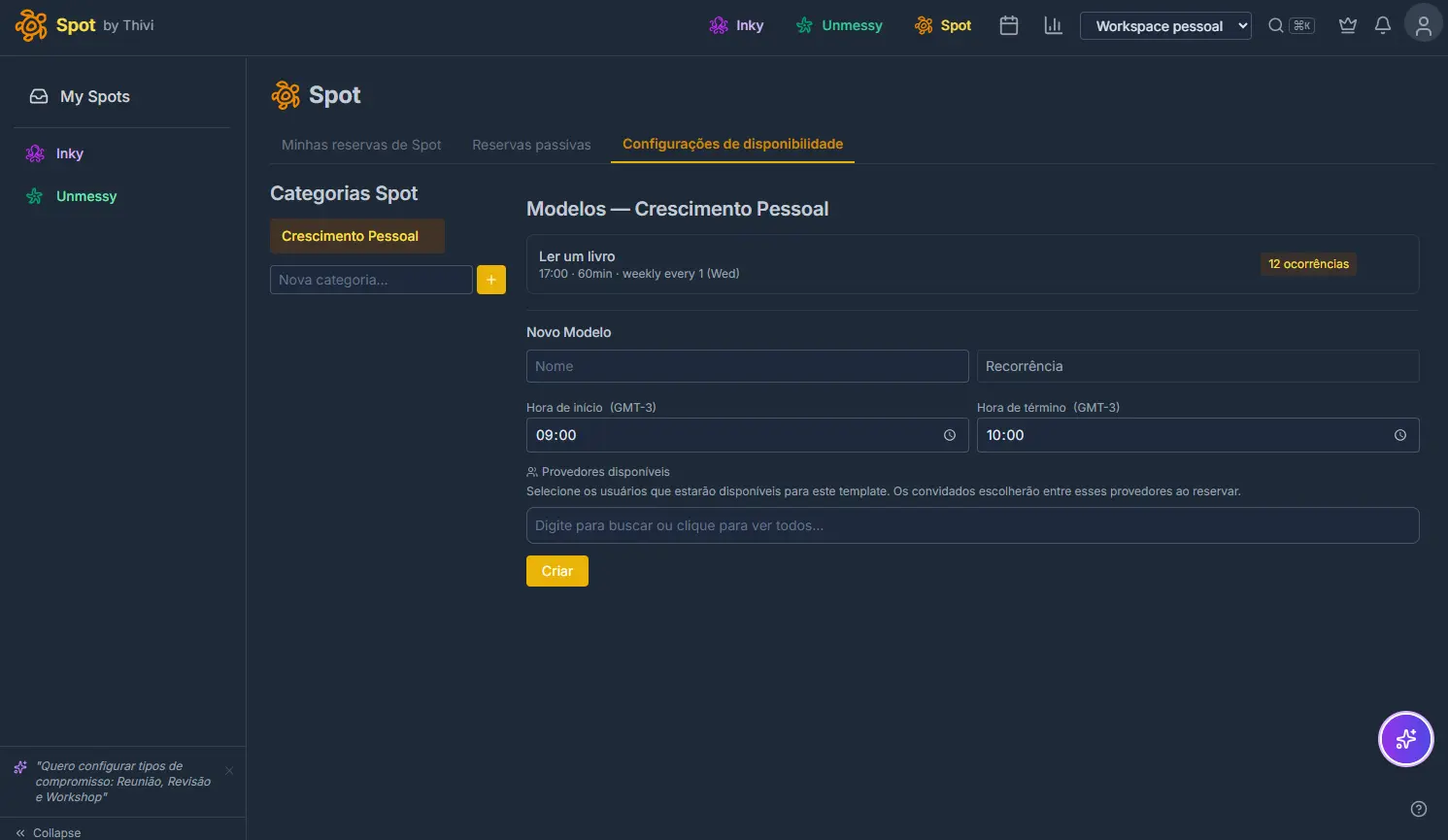Open the help question mark icon
The height and width of the screenshot is (840, 1448).
point(1419,809)
